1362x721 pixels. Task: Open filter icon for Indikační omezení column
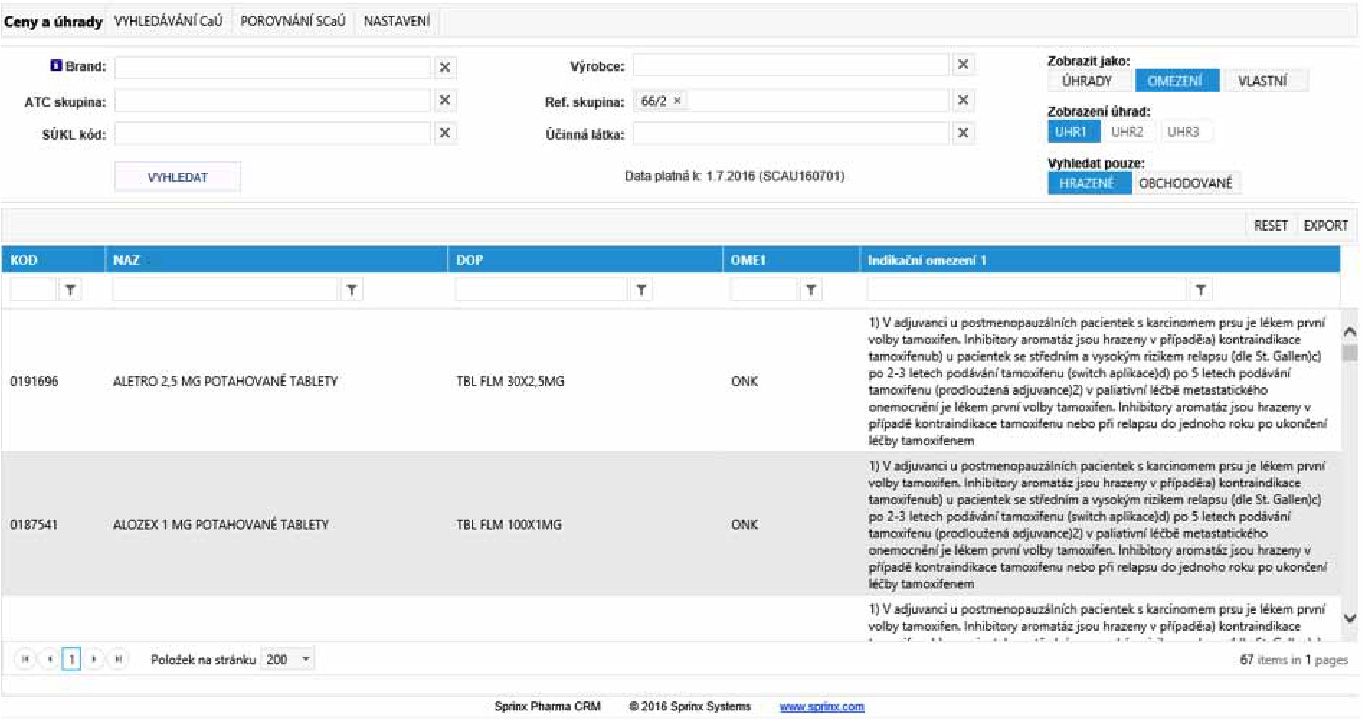tap(1201, 290)
